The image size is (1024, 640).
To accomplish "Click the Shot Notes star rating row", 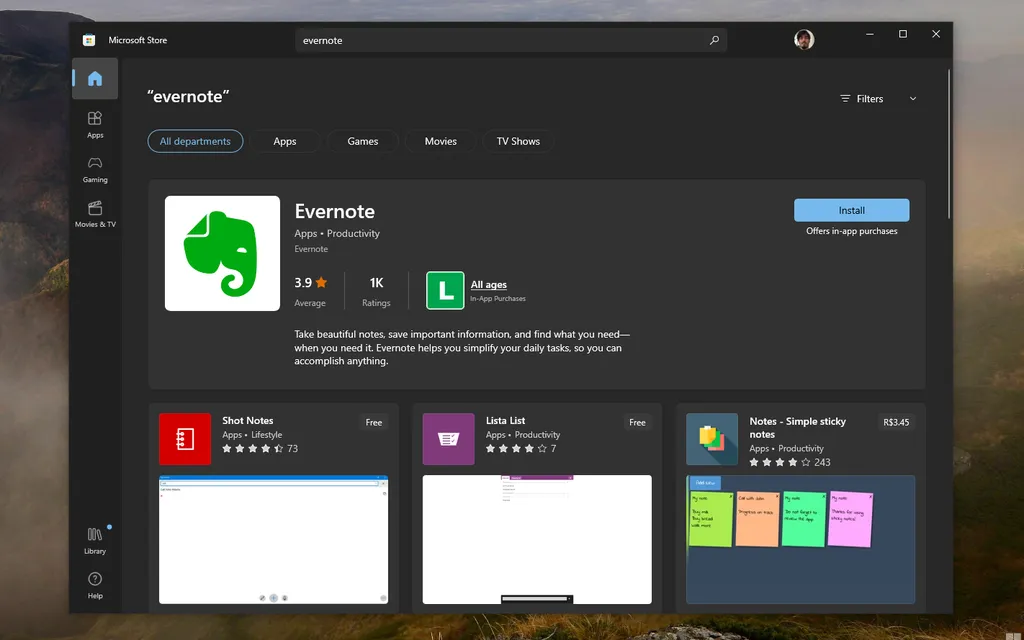I will coord(259,449).
